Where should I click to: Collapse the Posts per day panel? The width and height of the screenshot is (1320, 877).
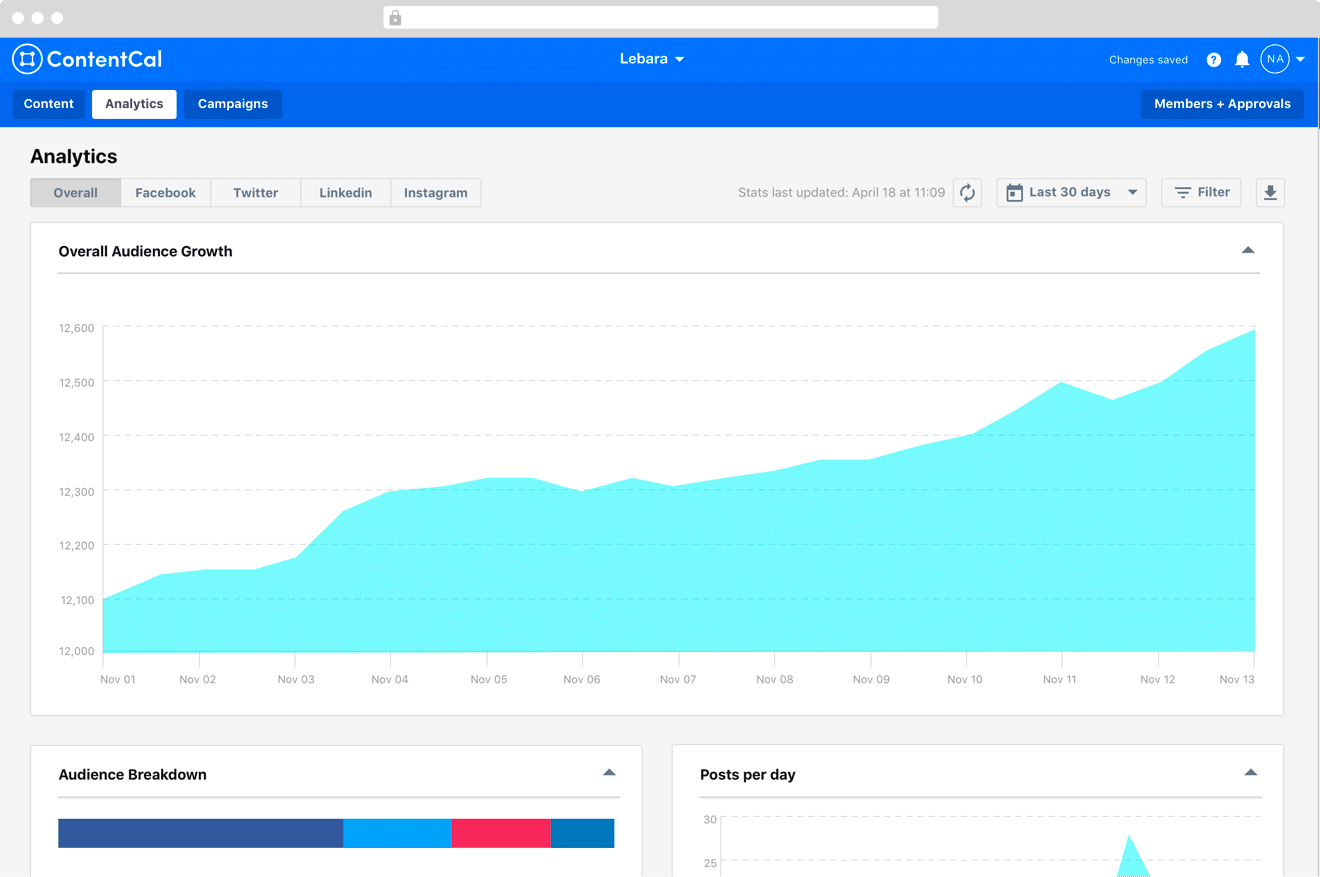(x=1250, y=773)
